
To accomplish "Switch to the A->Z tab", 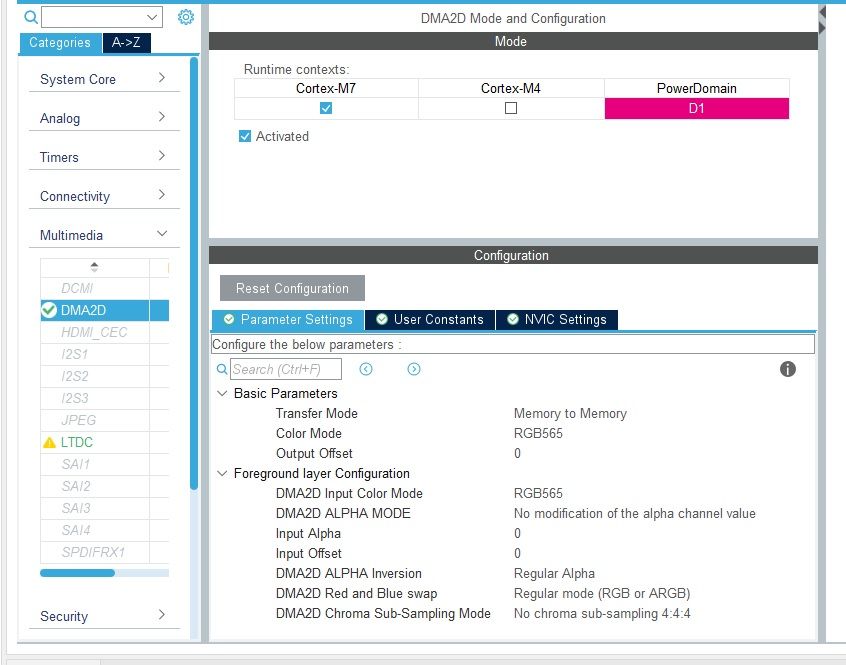I will 126,43.
